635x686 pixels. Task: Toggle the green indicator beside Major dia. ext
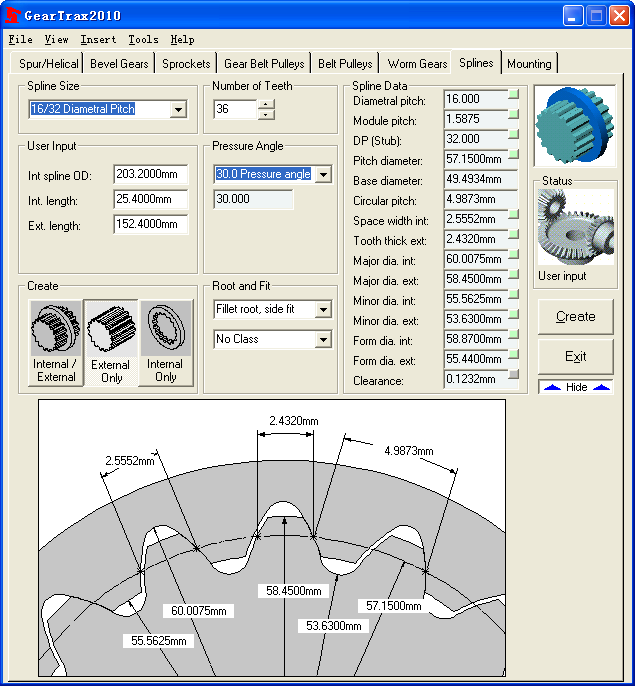pos(513,274)
